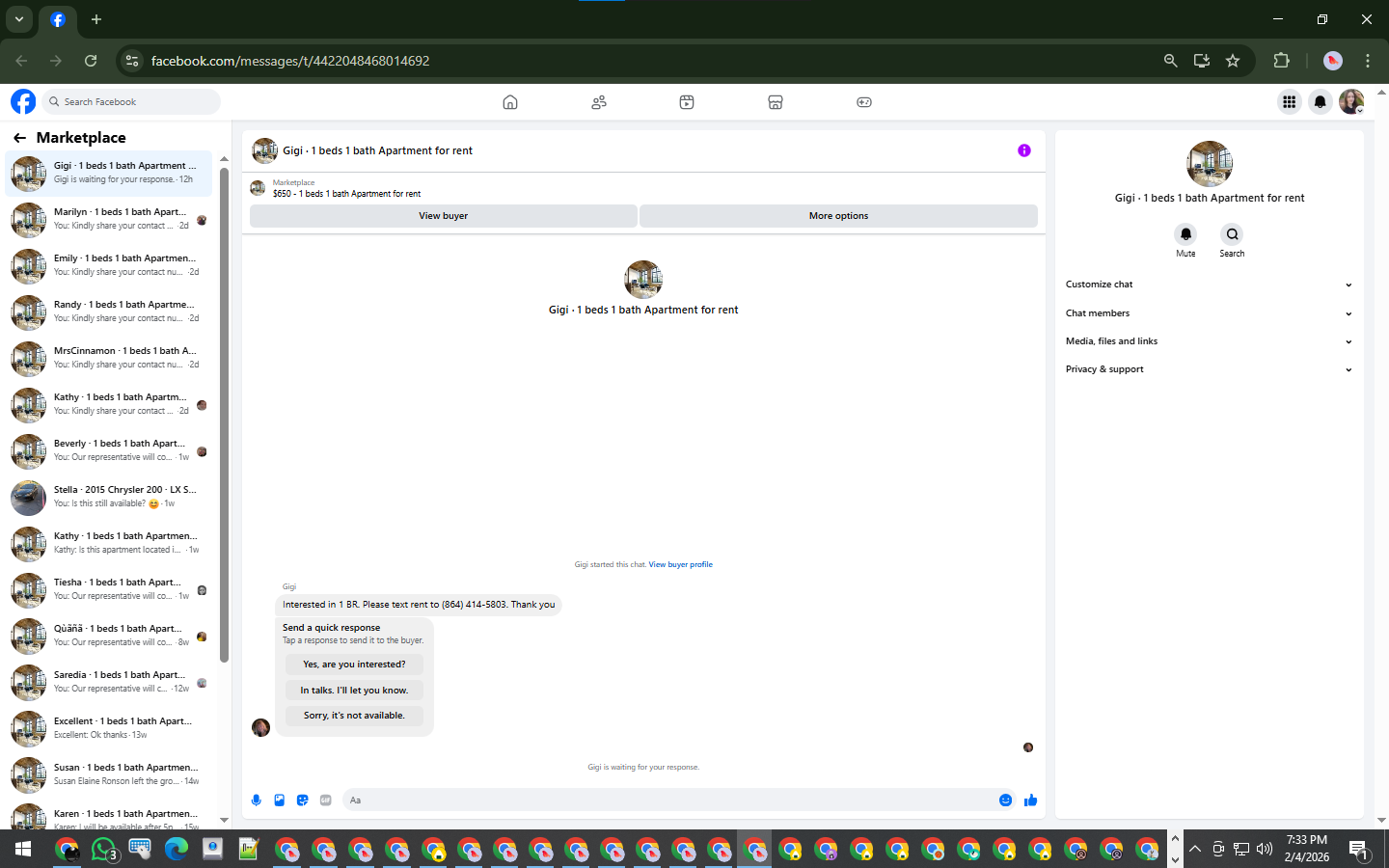Open Windows Start menu
This screenshot has height=868, width=1389.
click(23, 849)
